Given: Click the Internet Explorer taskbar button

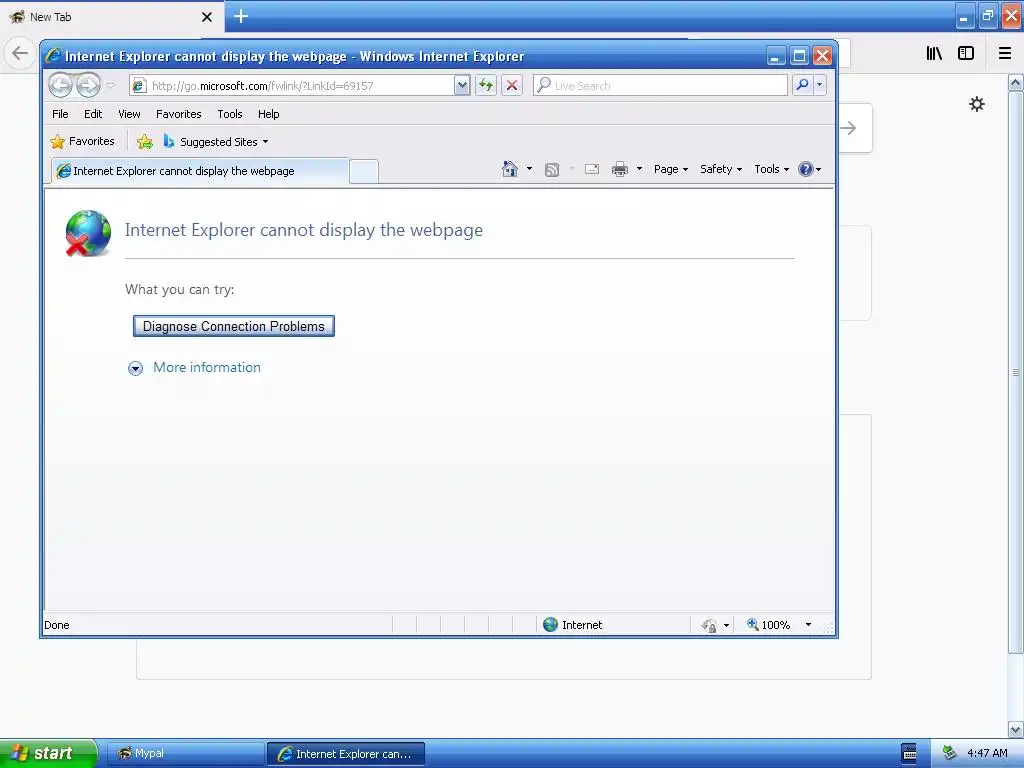Looking at the screenshot, I should tap(346, 754).
